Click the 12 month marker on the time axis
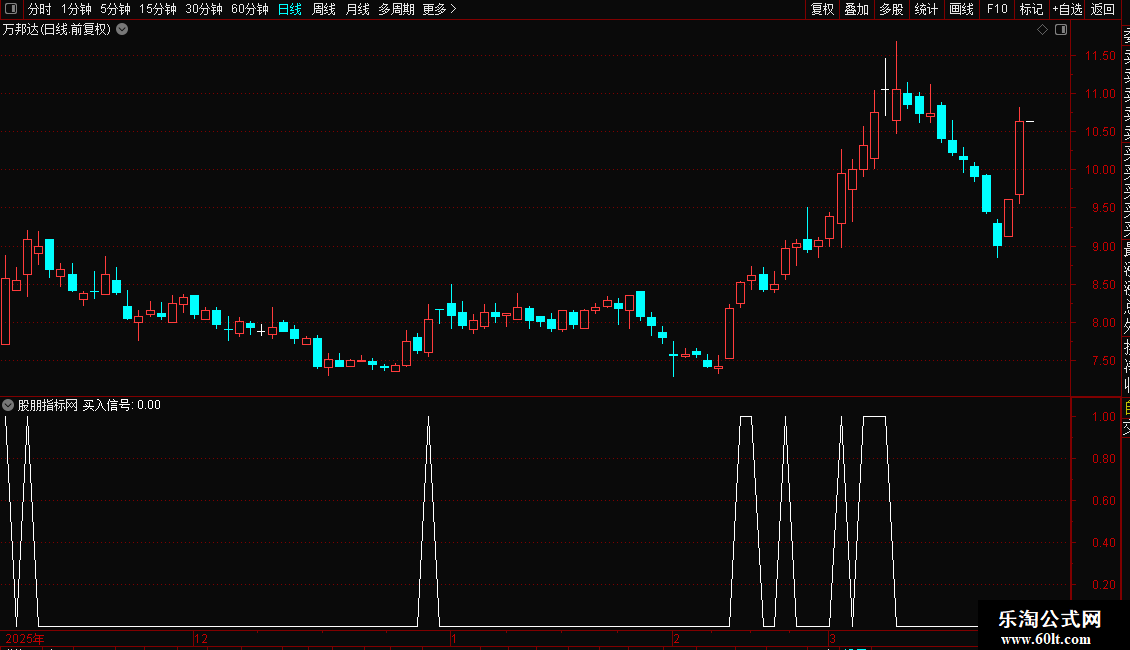 point(201,638)
